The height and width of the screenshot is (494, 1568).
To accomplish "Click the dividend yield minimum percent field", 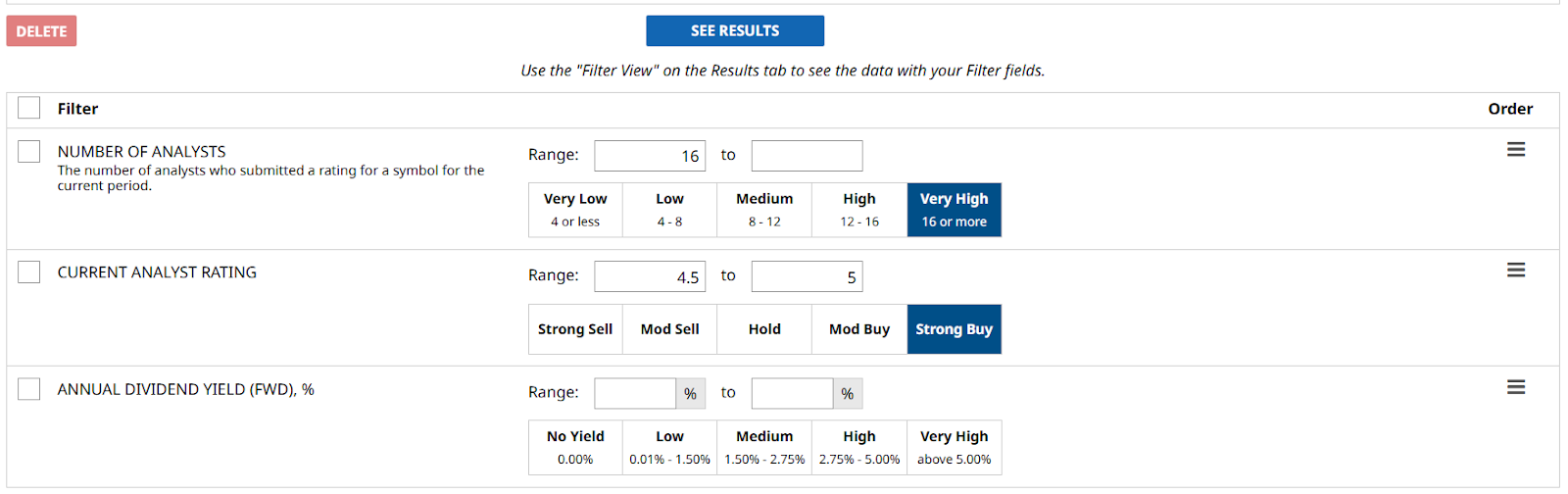I will (x=635, y=394).
